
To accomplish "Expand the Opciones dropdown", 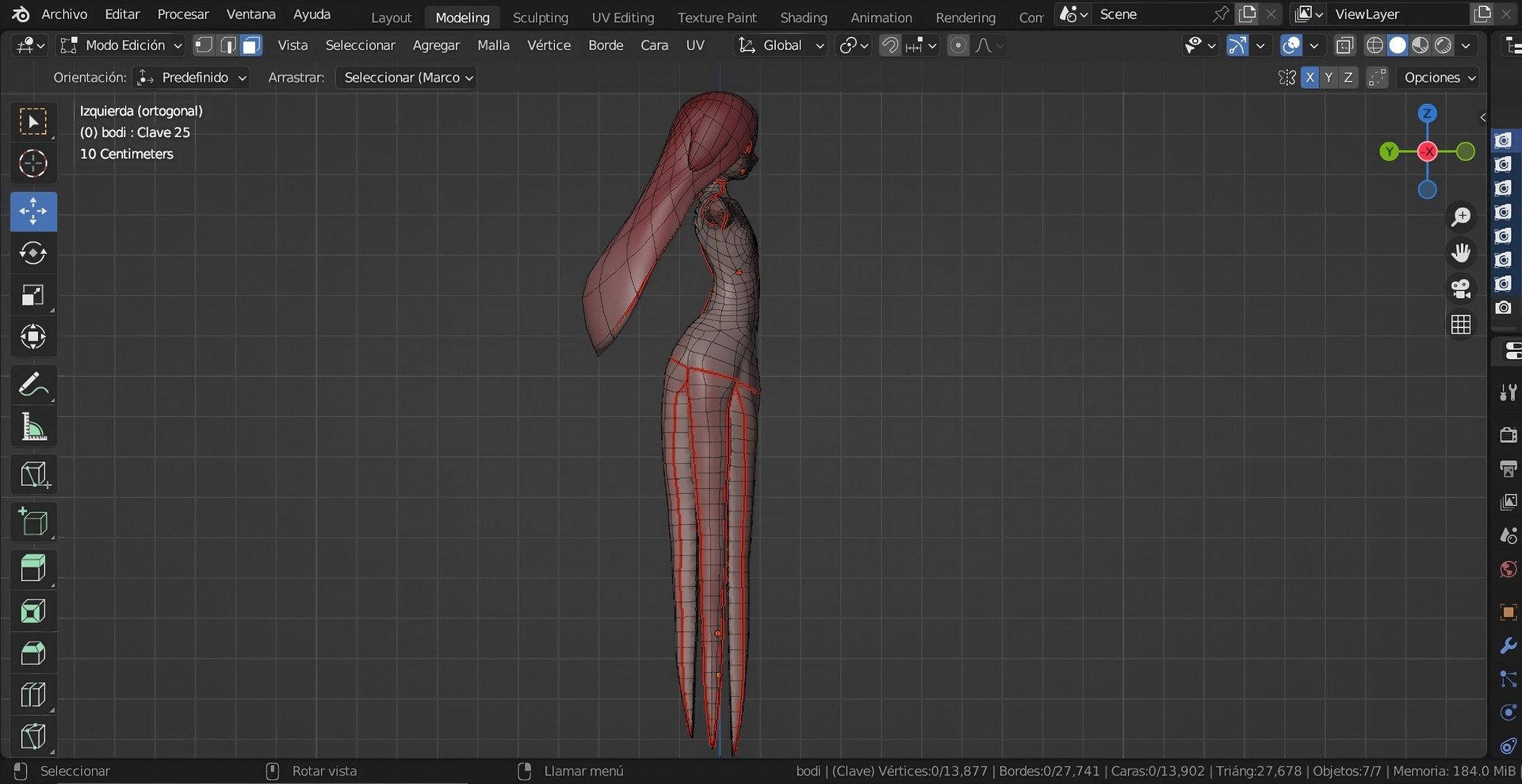I will point(1440,78).
